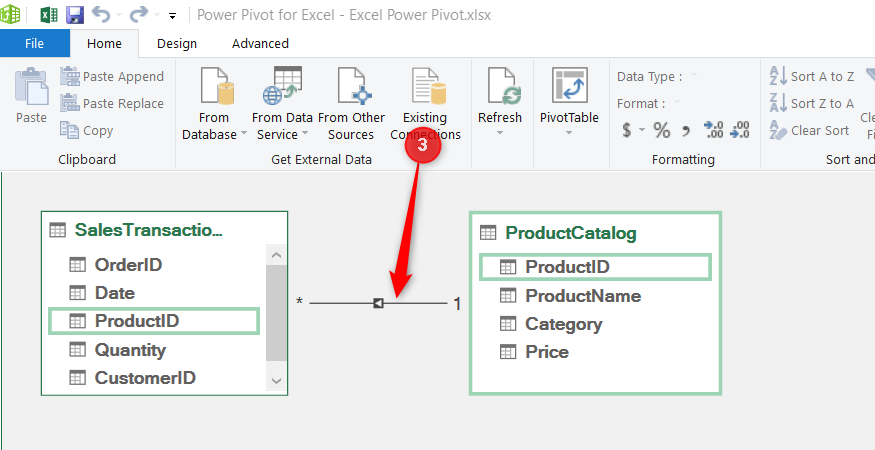Screen dimensions: 875x450
Task: Expand the Refresh dropdown arrow
Action: 500,133
